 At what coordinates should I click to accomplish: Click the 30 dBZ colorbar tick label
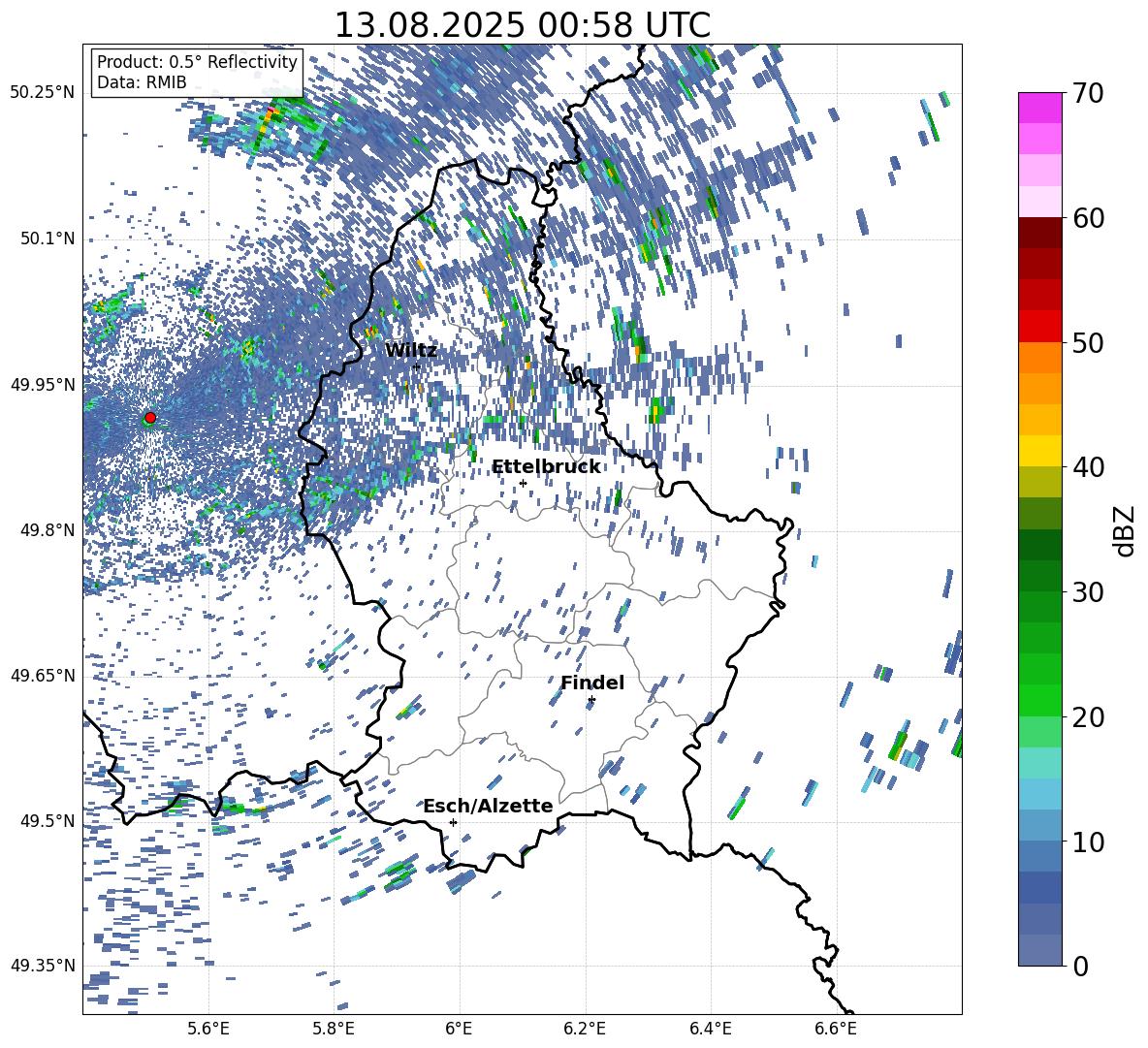click(x=1088, y=591)
